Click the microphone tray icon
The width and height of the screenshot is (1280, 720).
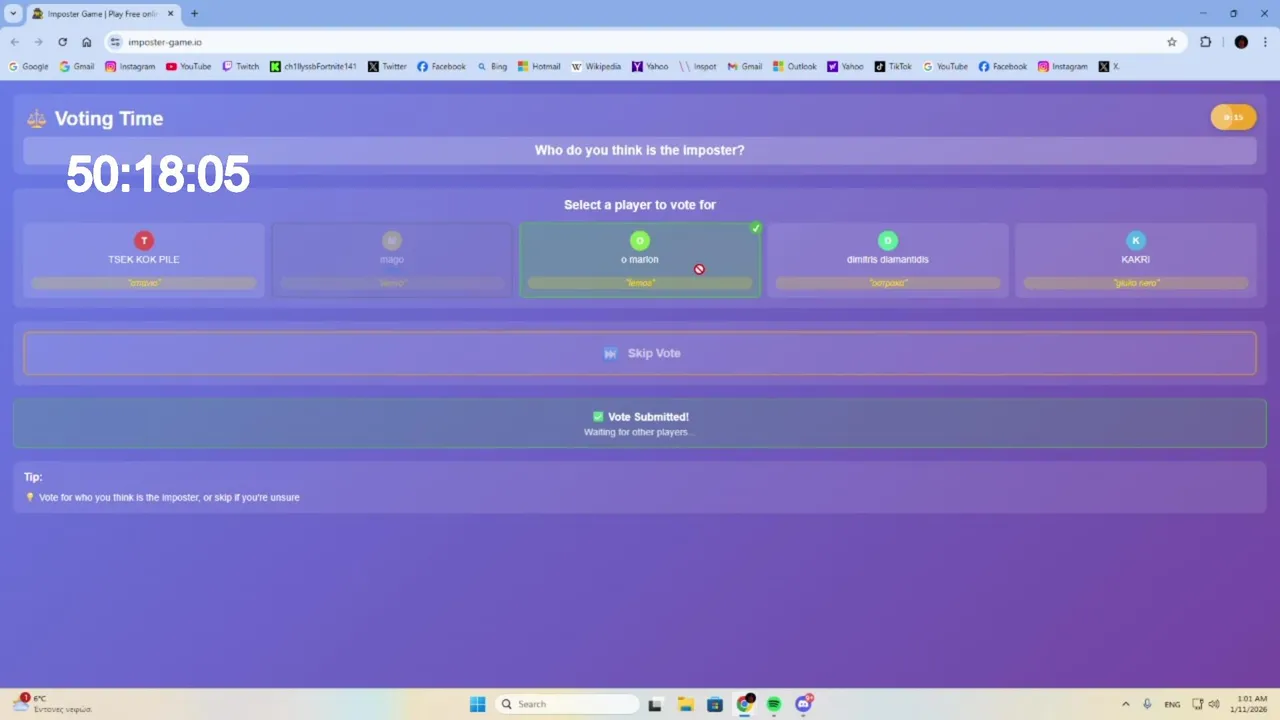pos(1147,704)
